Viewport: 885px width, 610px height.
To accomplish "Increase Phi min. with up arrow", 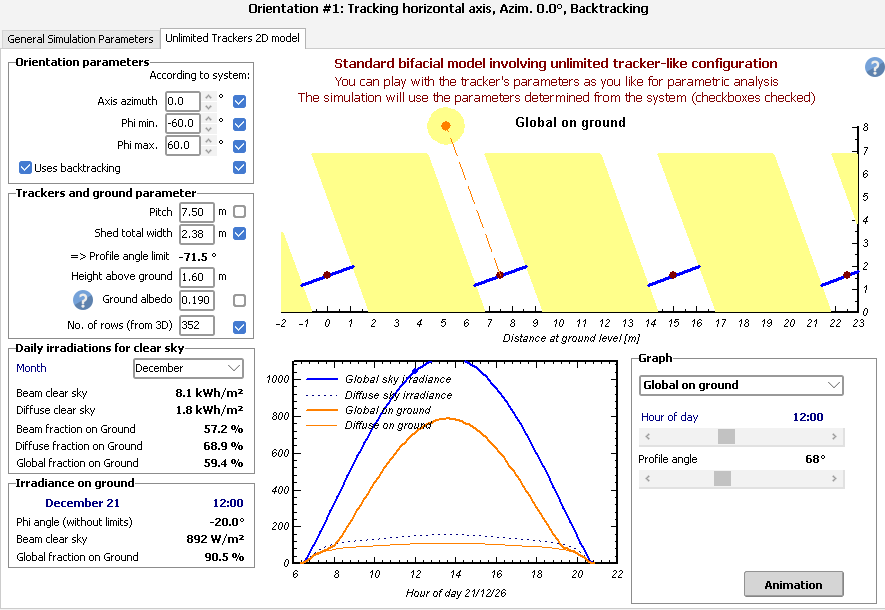I will [x=208, y=119].
